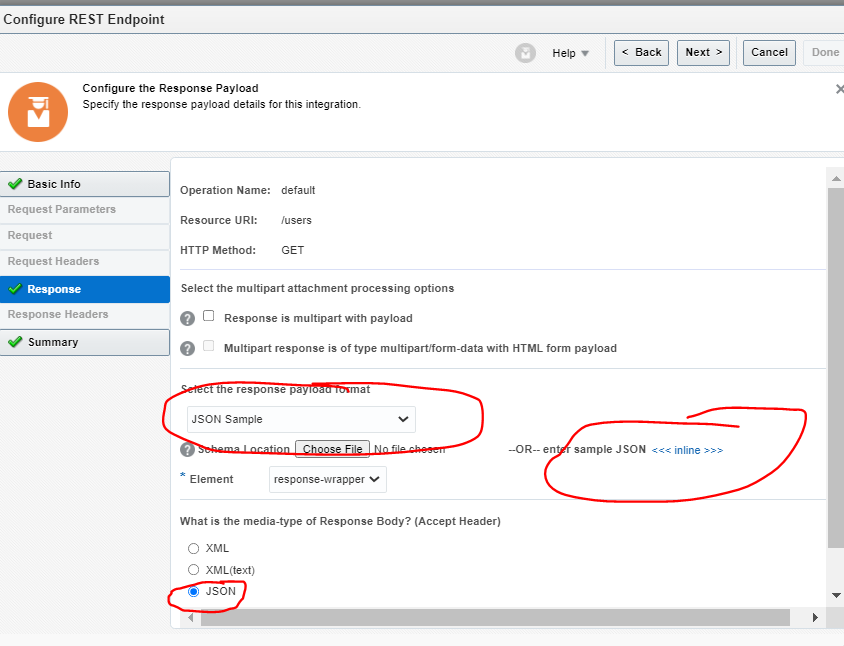Open the Basic Info step

point(85,184)
